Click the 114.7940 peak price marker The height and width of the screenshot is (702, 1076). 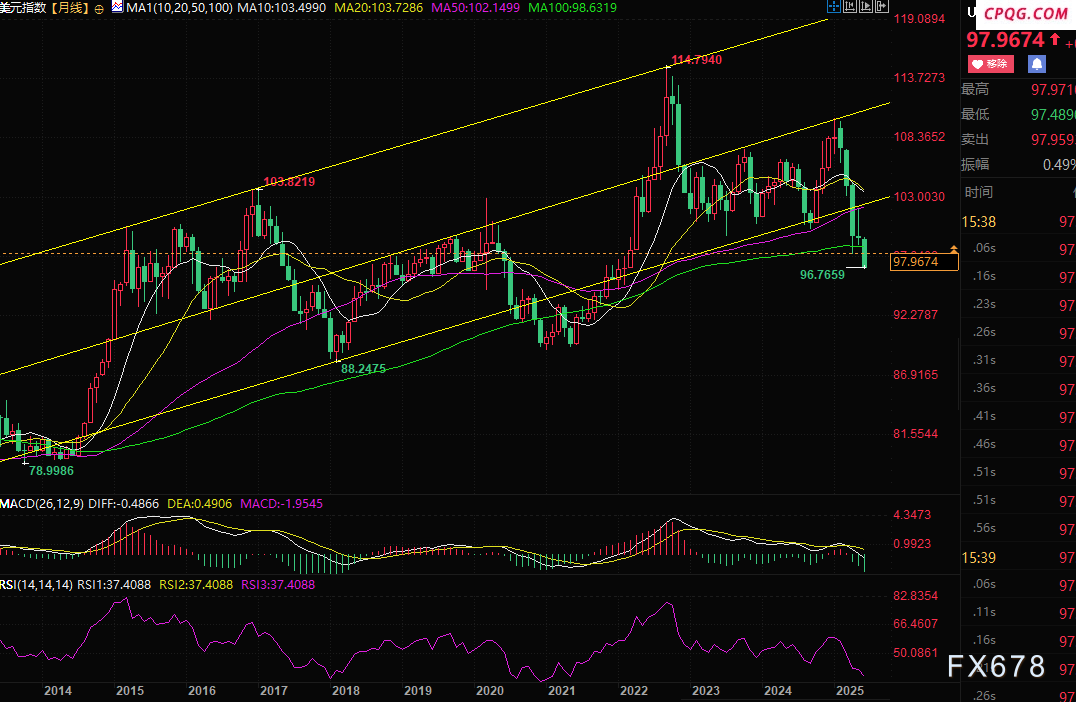tap(697, 60)
